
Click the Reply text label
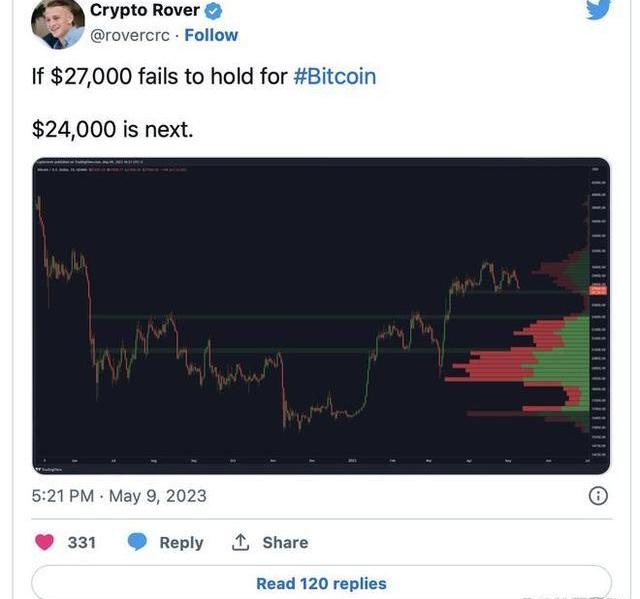181,542
